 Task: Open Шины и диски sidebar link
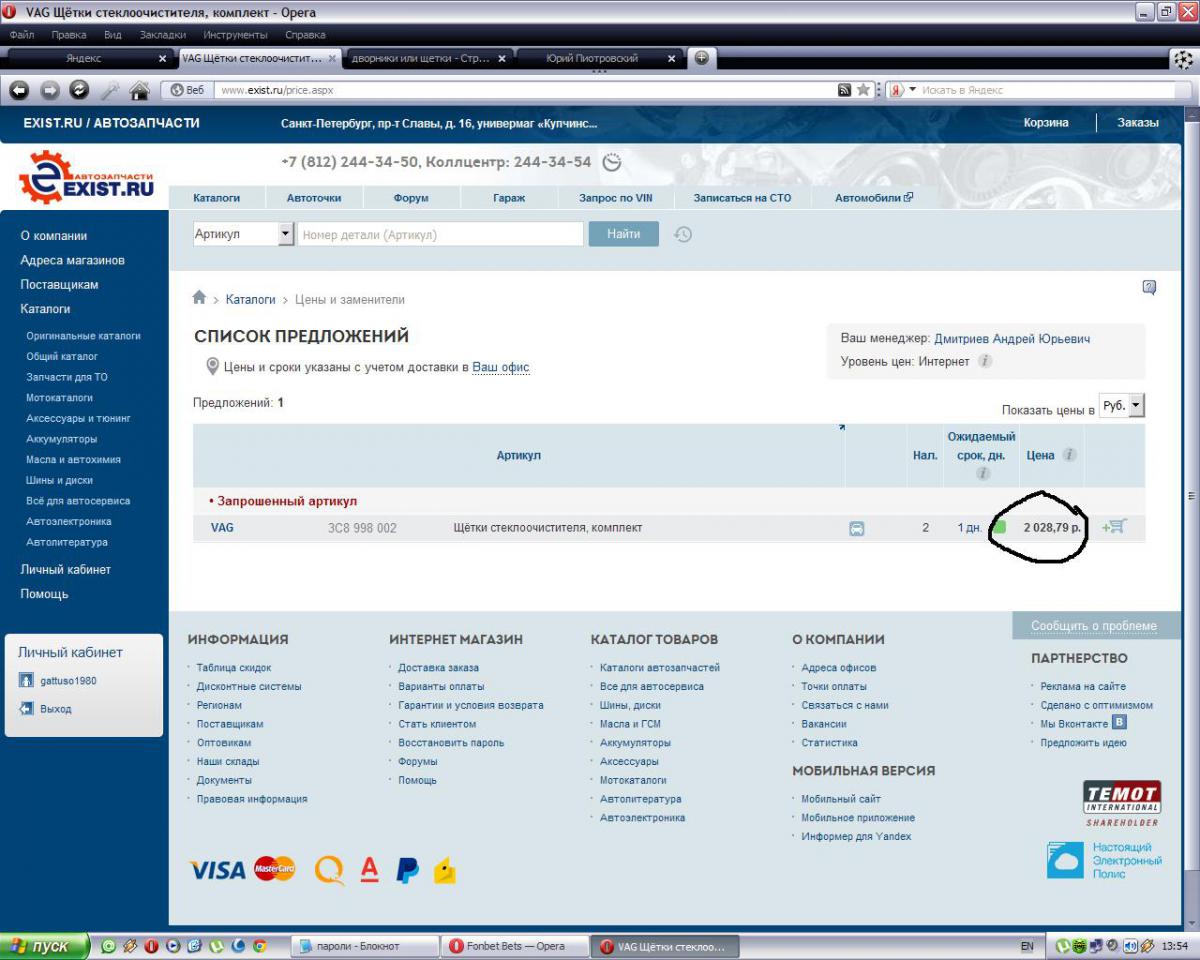60,480
